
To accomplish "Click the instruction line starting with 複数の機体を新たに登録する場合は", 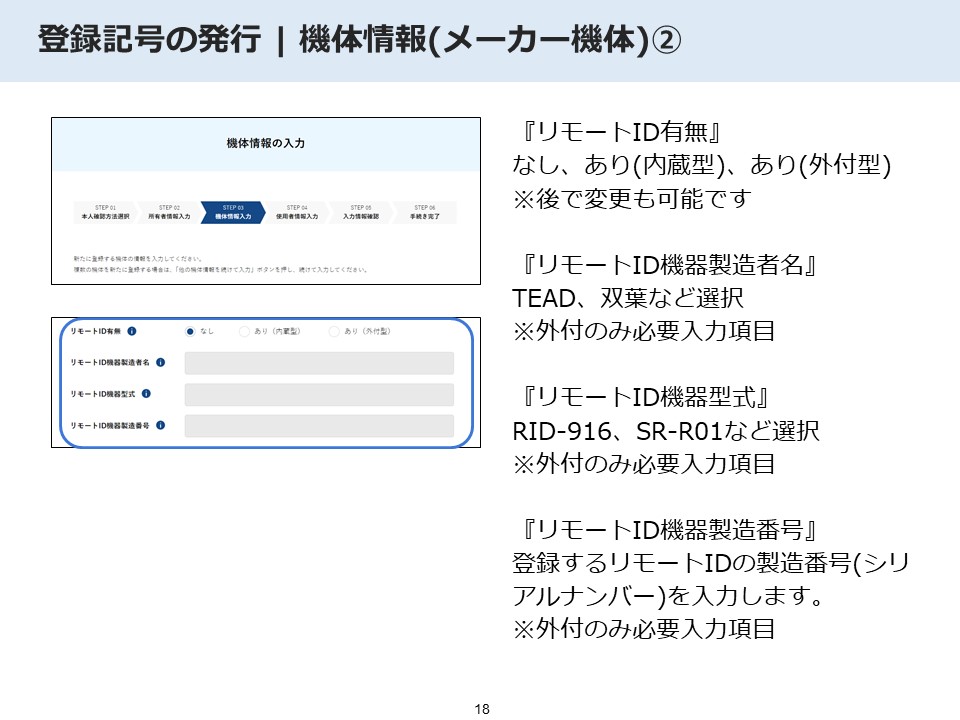I will point(220,269).
